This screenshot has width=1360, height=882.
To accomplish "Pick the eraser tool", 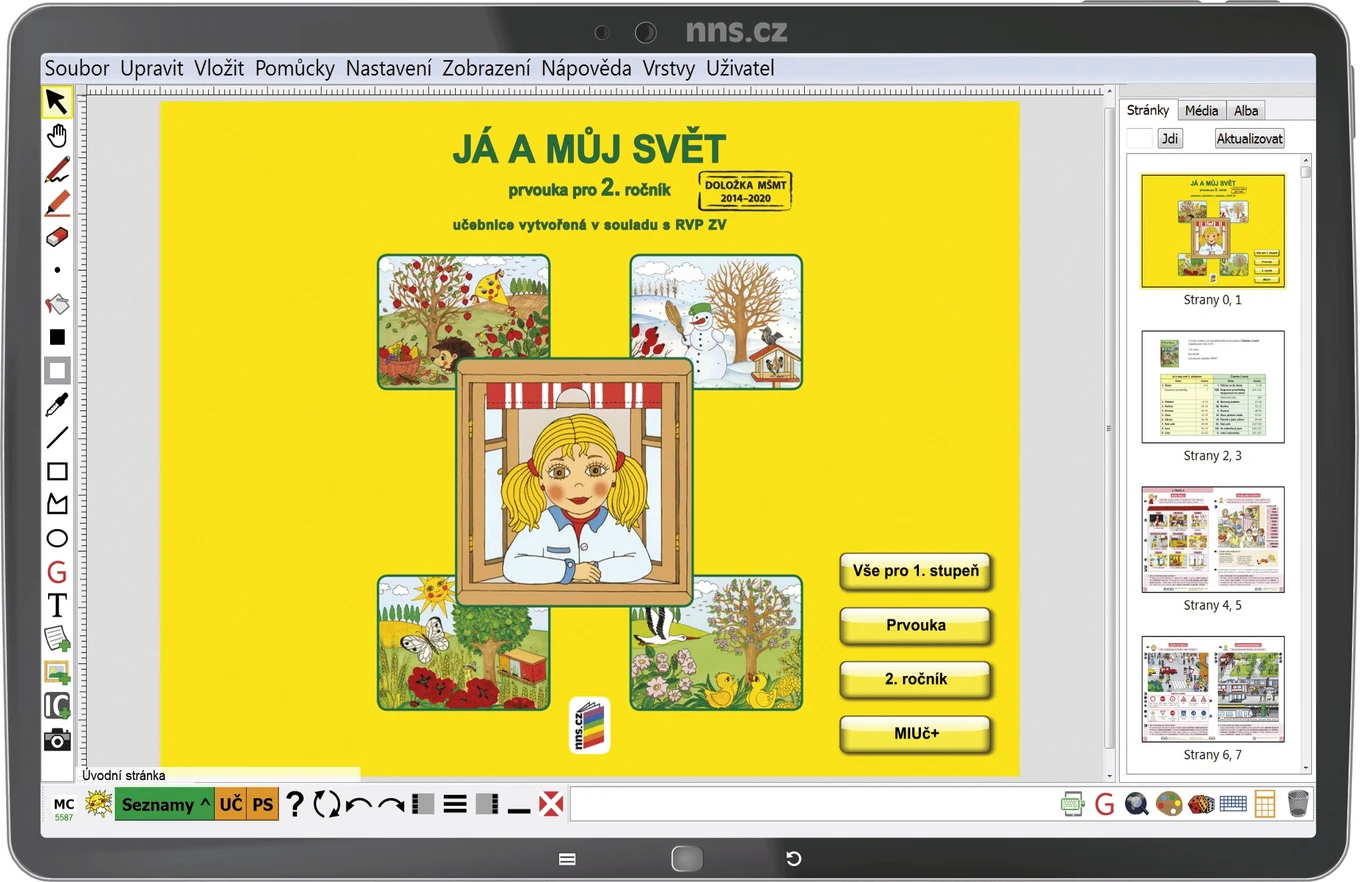I will coord(57,237).
